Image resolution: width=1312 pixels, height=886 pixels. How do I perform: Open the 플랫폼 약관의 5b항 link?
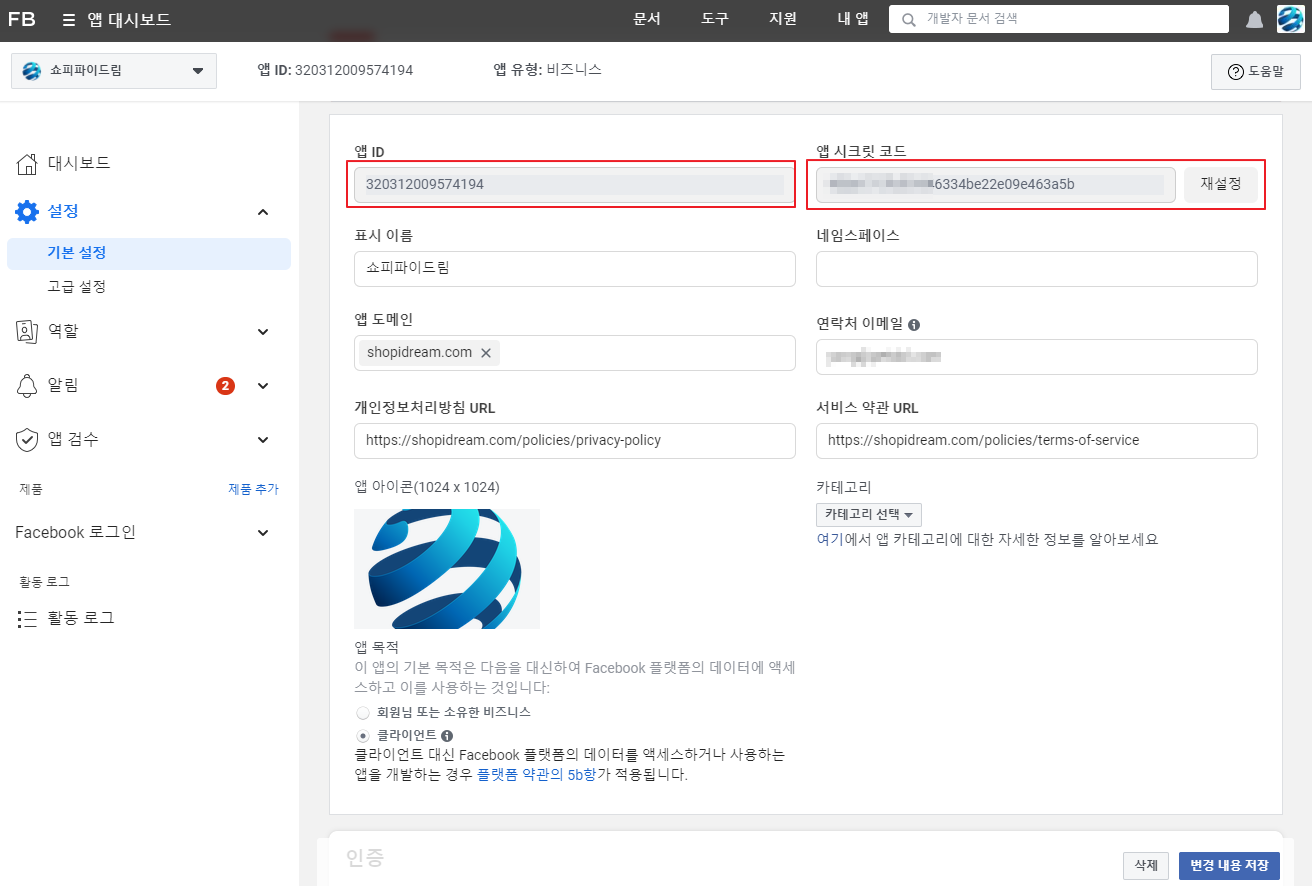pos(537,775)
